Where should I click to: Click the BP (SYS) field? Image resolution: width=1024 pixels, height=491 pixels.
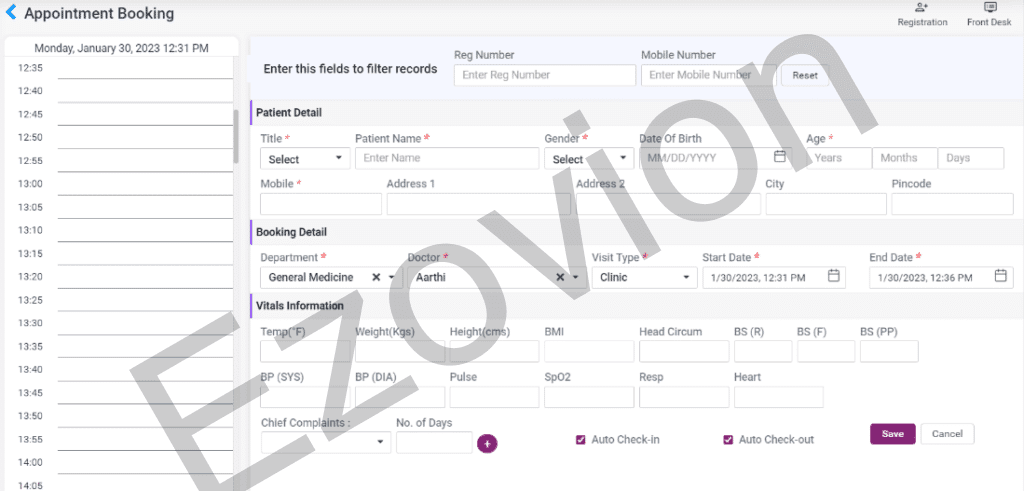click(305, 397)
